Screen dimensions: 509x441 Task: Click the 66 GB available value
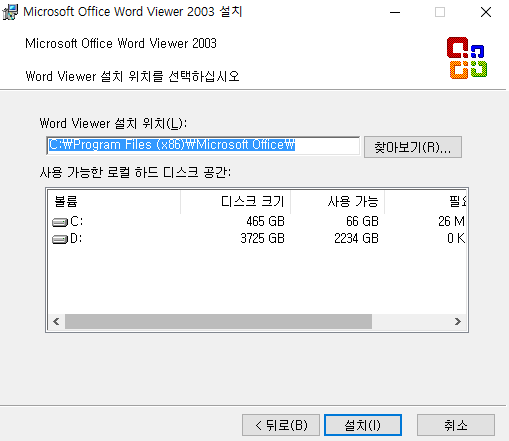point(362,221)
